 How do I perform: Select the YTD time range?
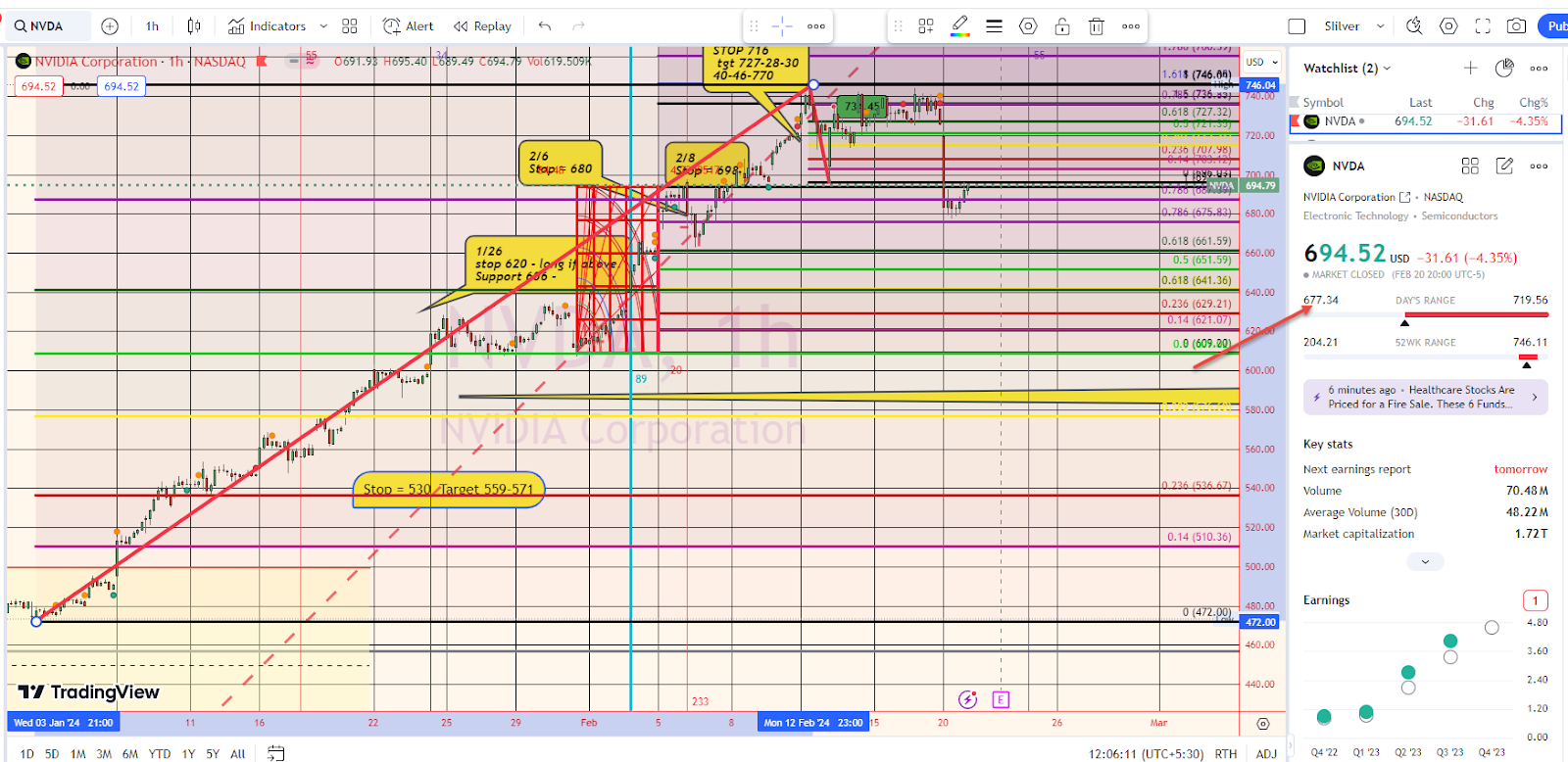point(160,753)
